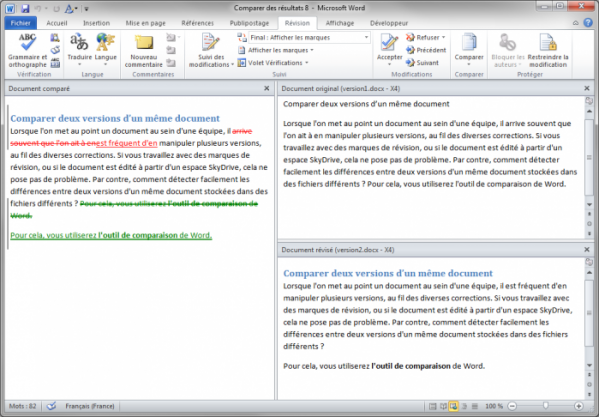Open the Thesaurus book icon in Vérification group
The width and height of the screenshot is (599, 417).
point(55,50)
